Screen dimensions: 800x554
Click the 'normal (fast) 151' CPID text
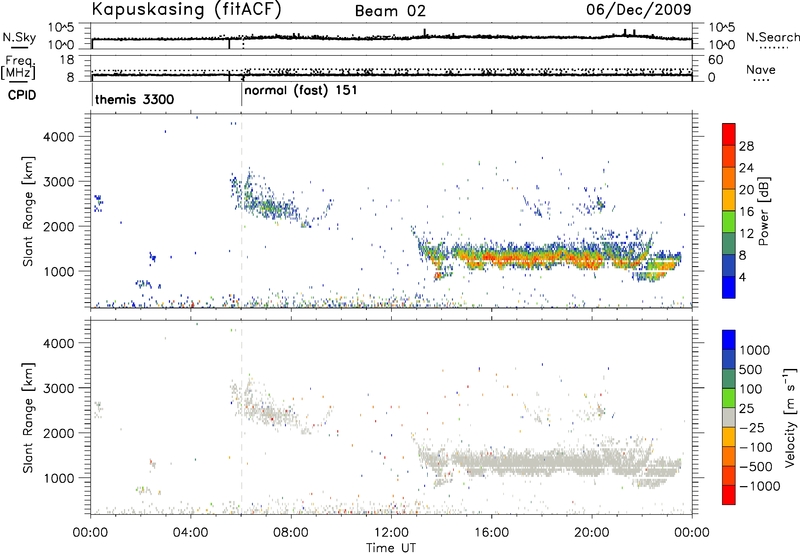point(301,91)
